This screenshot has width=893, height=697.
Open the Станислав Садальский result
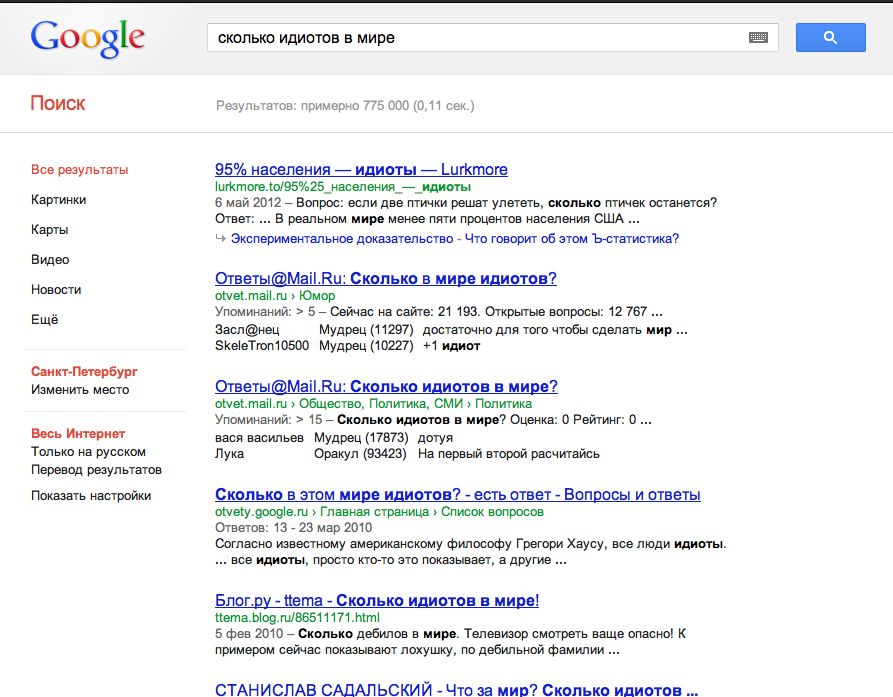456,689
